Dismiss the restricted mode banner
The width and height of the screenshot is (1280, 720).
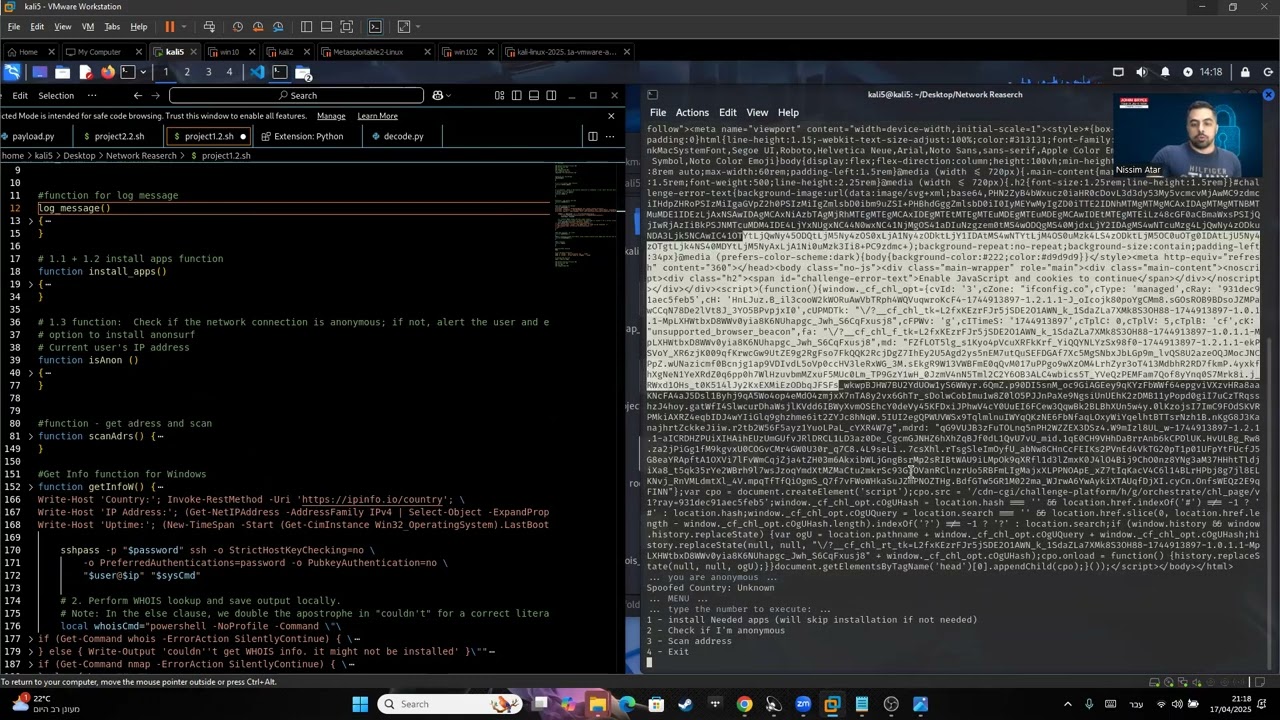(x=611, y=116)
